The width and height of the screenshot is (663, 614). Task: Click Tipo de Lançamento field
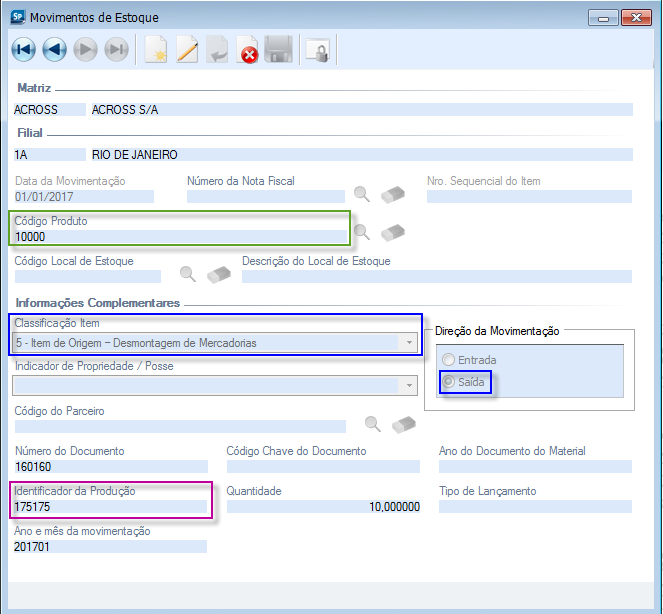point(535,507)
